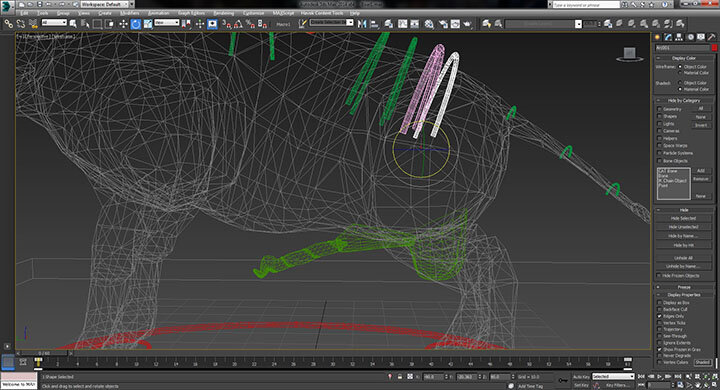Open the Selected key filter dropdown
The width and height of the screenshot is (720, 390).
click(613, 377)
